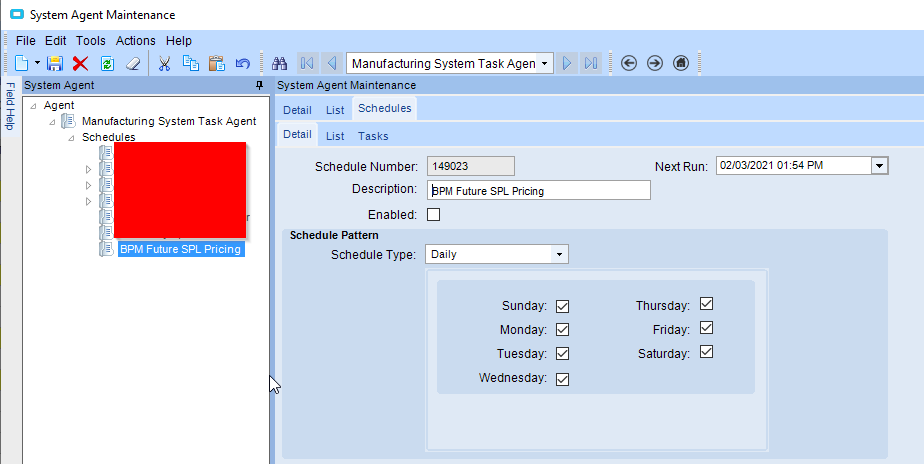Open the Schedule Type dropdown

pyautogui.click(x=559, y=255)
